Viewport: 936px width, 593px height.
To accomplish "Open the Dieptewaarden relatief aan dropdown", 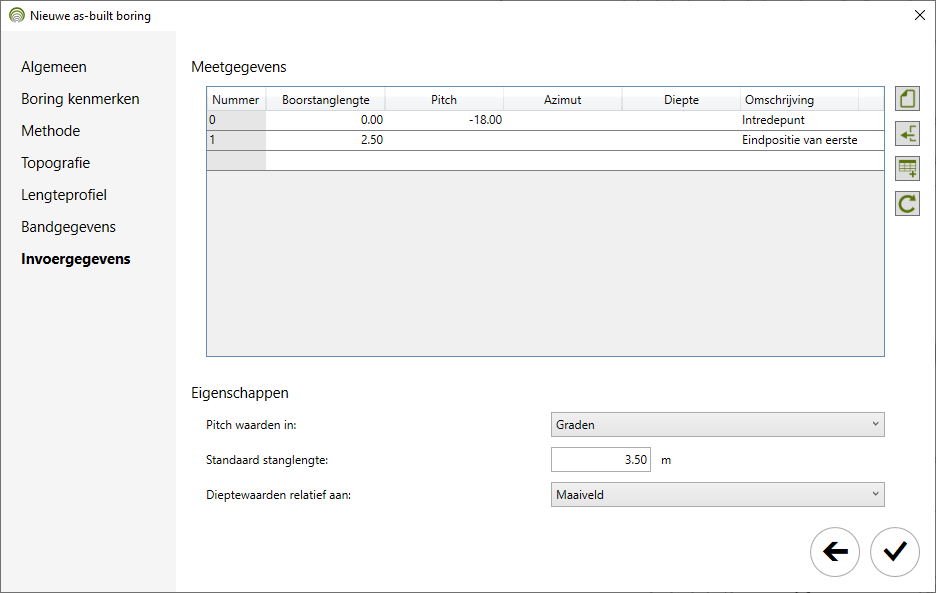I will tap(718, 494).
